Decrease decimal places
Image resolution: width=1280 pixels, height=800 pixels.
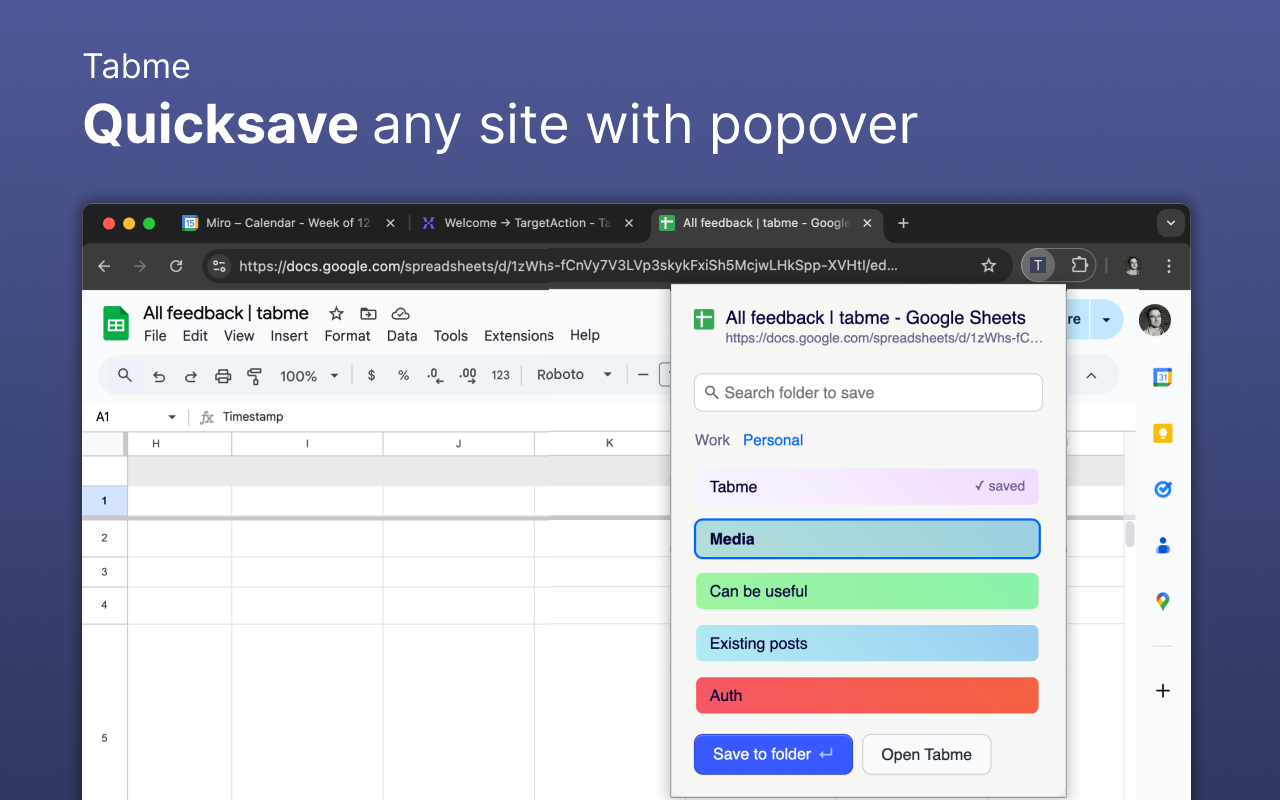tap(435, 375)
